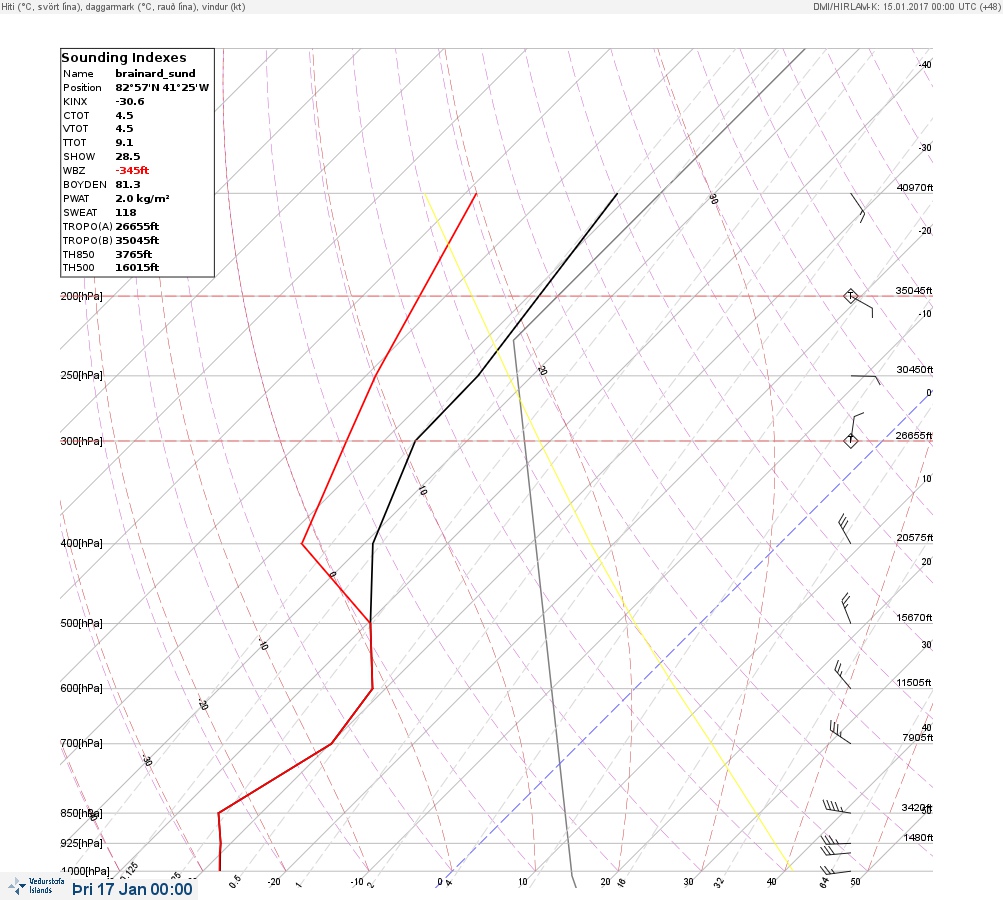Select the TH500 value 16015ft
The image size is (1003, 900).
point(137,267)
